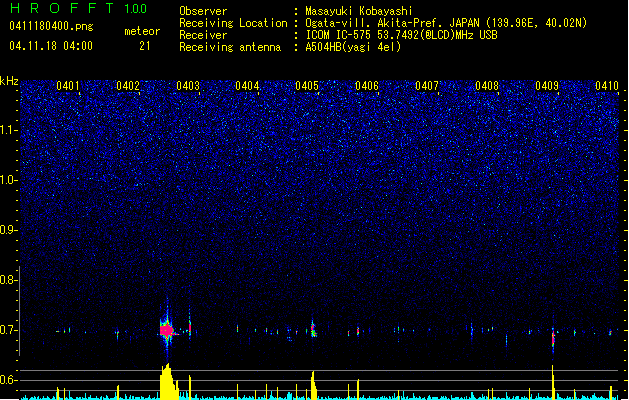Click the yellow power spike near 0409
Image resolution: width=629 pixels, height=400 pixels.
point(553,382)
